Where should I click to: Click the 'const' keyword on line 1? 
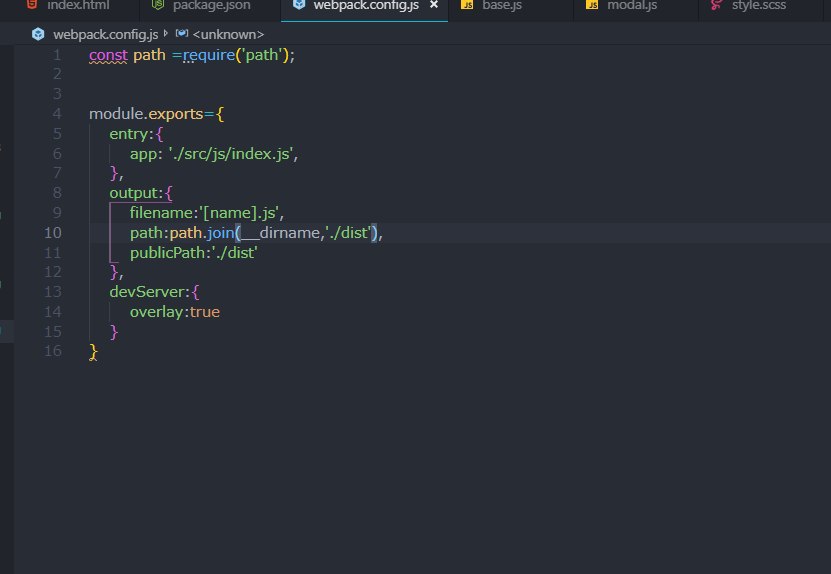(108, 55)
